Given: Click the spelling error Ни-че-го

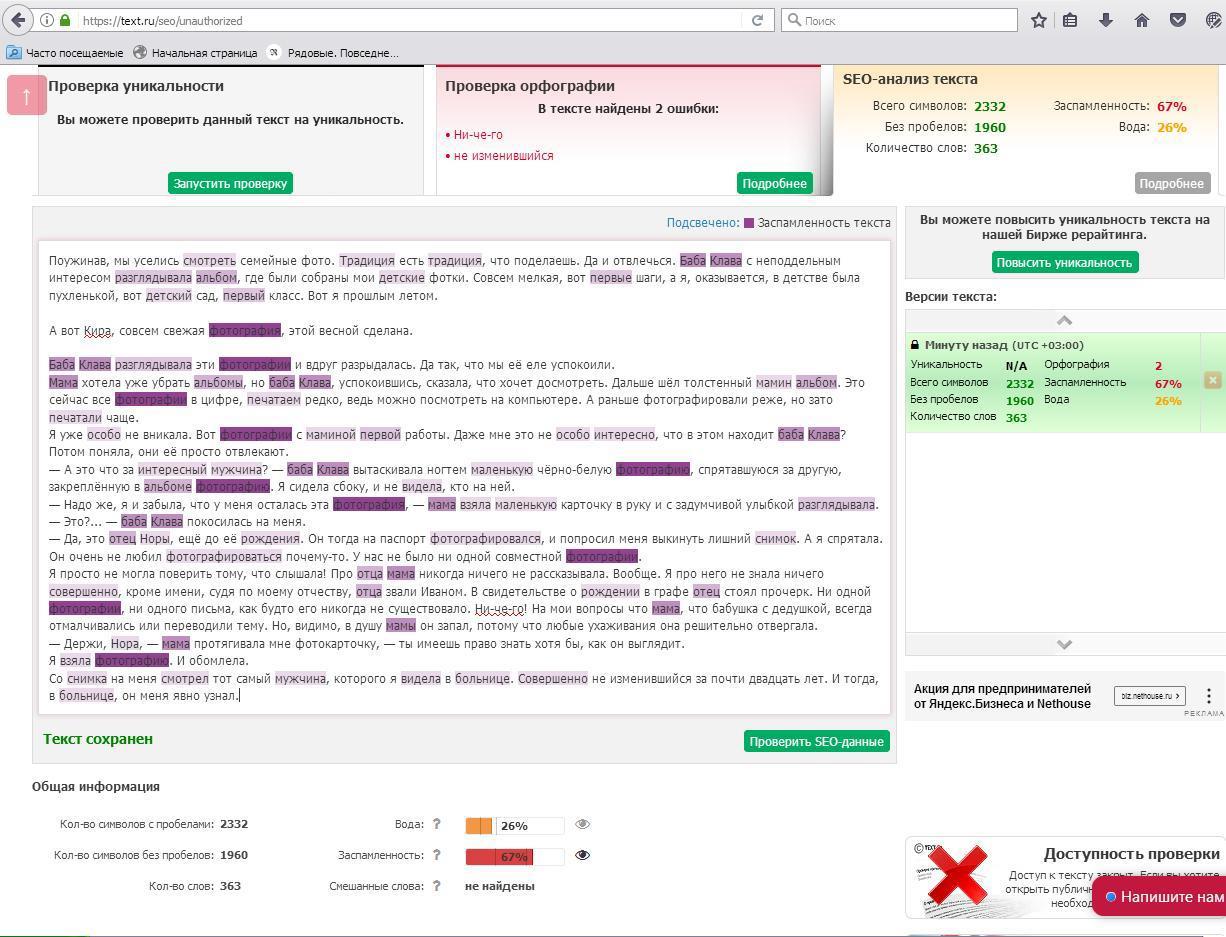Looking at the screenshot, I should coord(478,135).
